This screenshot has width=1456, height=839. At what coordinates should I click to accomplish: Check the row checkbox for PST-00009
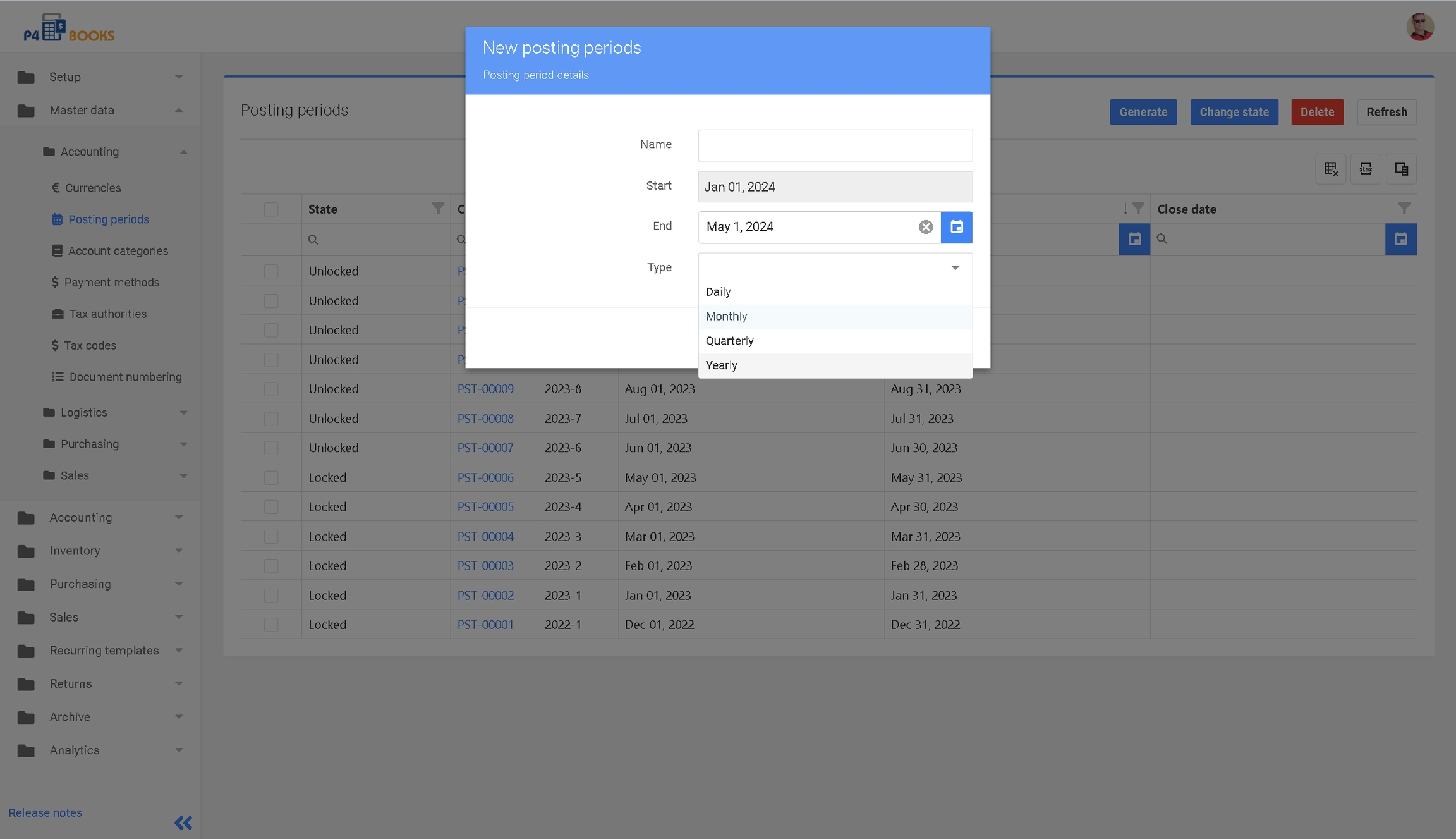(271, 389)
